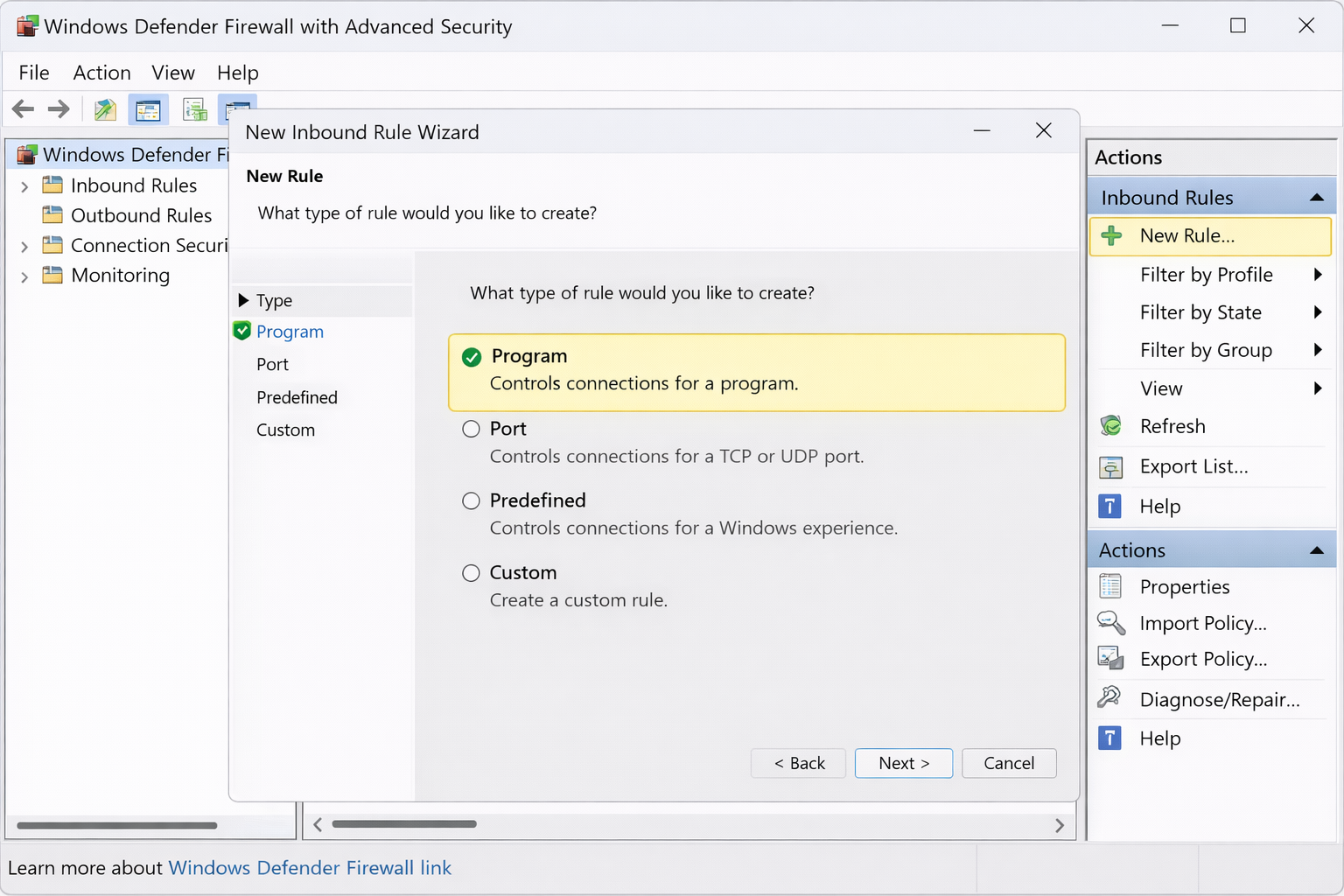This screenshot has width=1344, height=896.
Task: Click the Import Policy magnifier icon
Action: pos(1111,623)
